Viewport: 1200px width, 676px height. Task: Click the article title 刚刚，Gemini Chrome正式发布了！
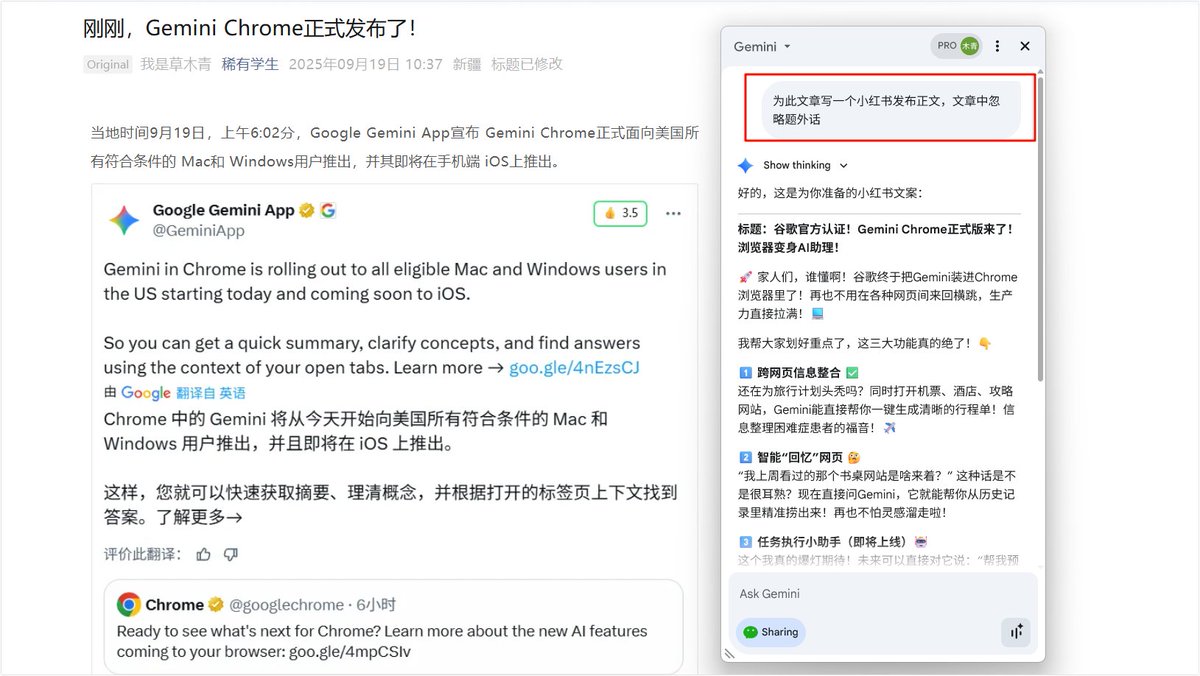pyautogui.click(x=250, y=28)
